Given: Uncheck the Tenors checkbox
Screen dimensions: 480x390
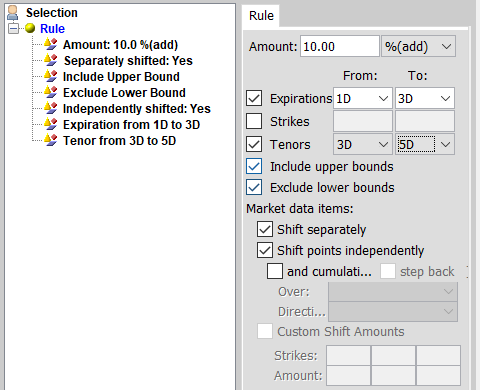Looking at the screenshot, I should pyautogui.click(x=254, y=144).
